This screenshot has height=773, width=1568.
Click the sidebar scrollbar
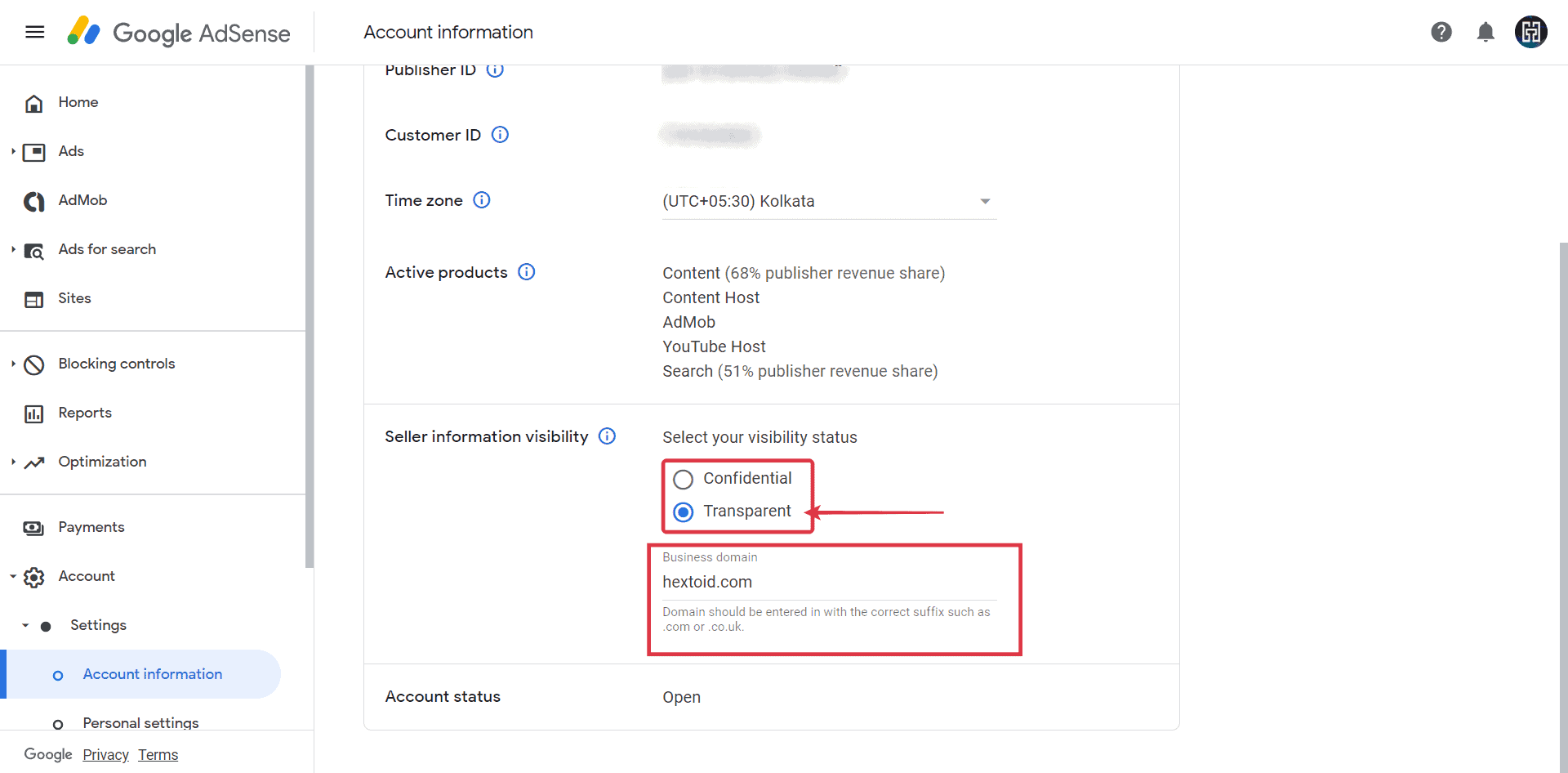tap(310, 316)
